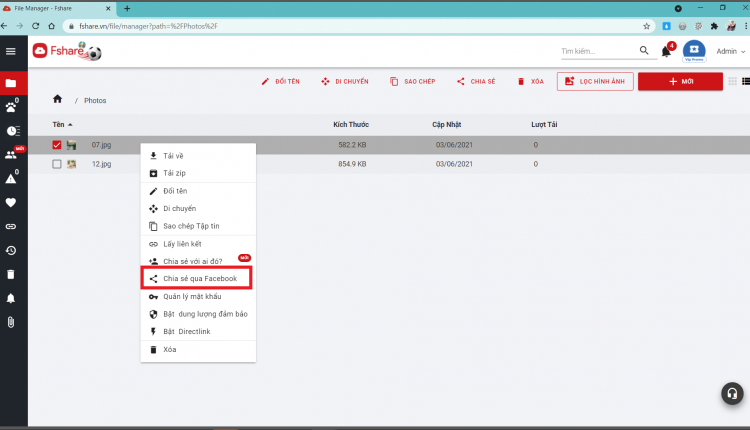This screenshot has width=750, height=430.
Task: Open the hamburger menu in the sidebar
Action: coord(11,51)
